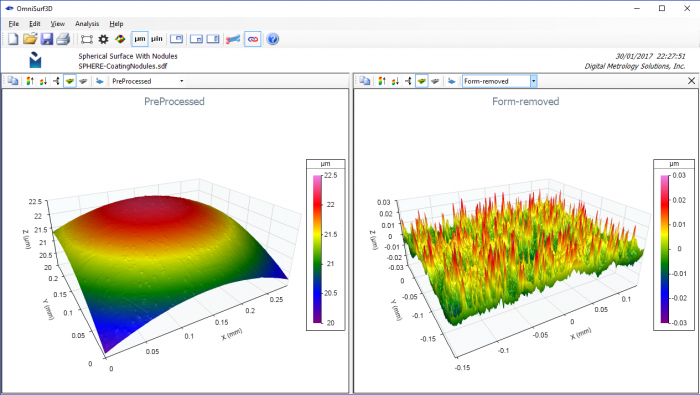Image resolution: width=700 pixels, height=395 pixels.
Task: Open help via the blue question icon
Action: [273, 39]
